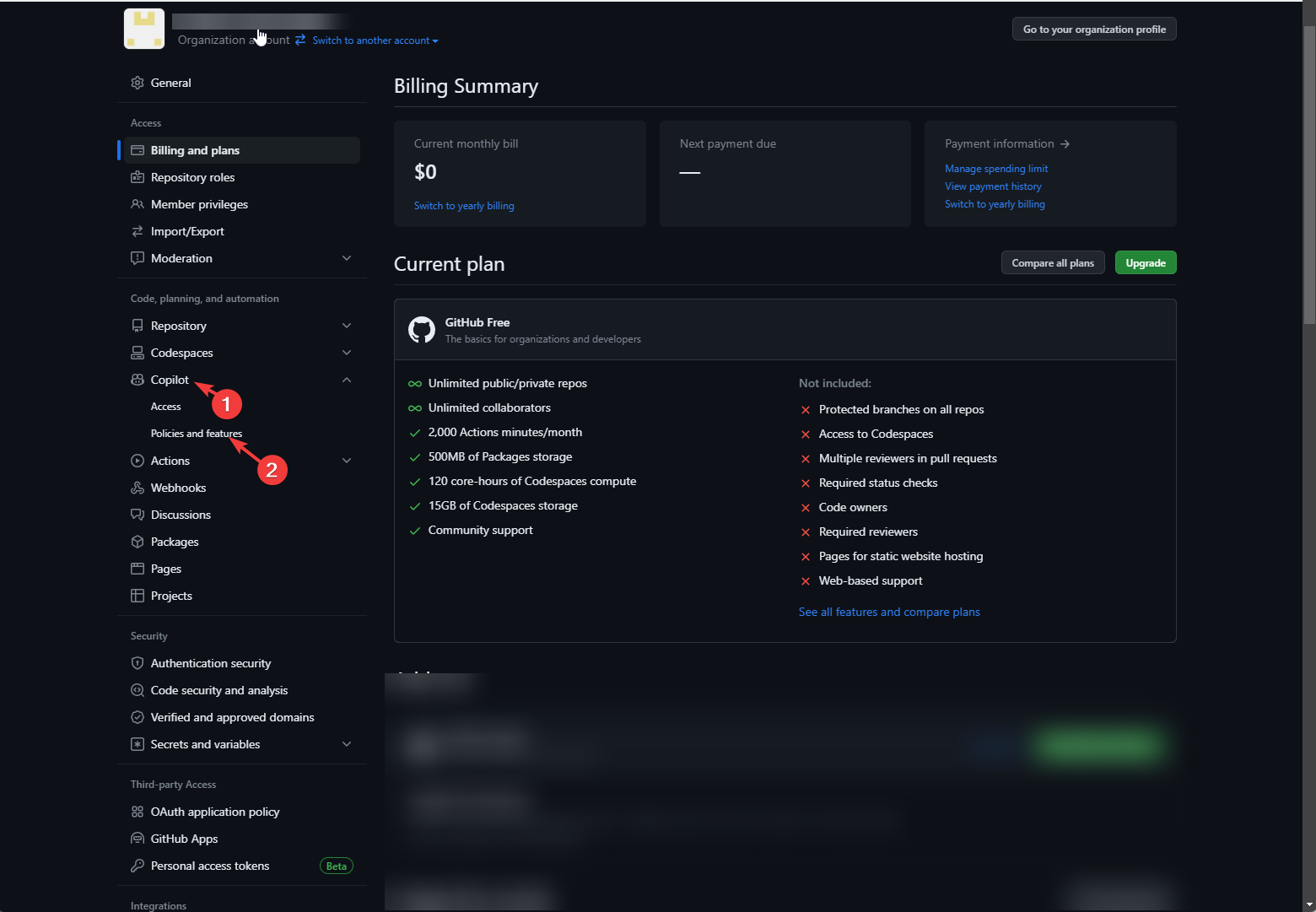Click the General settings gear icon
Screen dimensions: 1316x912
(x=138, y=82)
